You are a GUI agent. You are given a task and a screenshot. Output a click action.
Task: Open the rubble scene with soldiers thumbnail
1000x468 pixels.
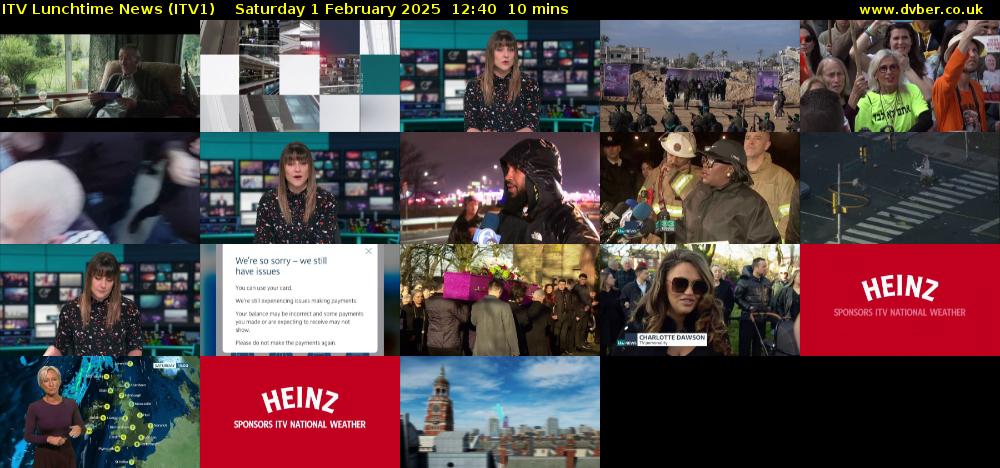(x=700, y=76)
